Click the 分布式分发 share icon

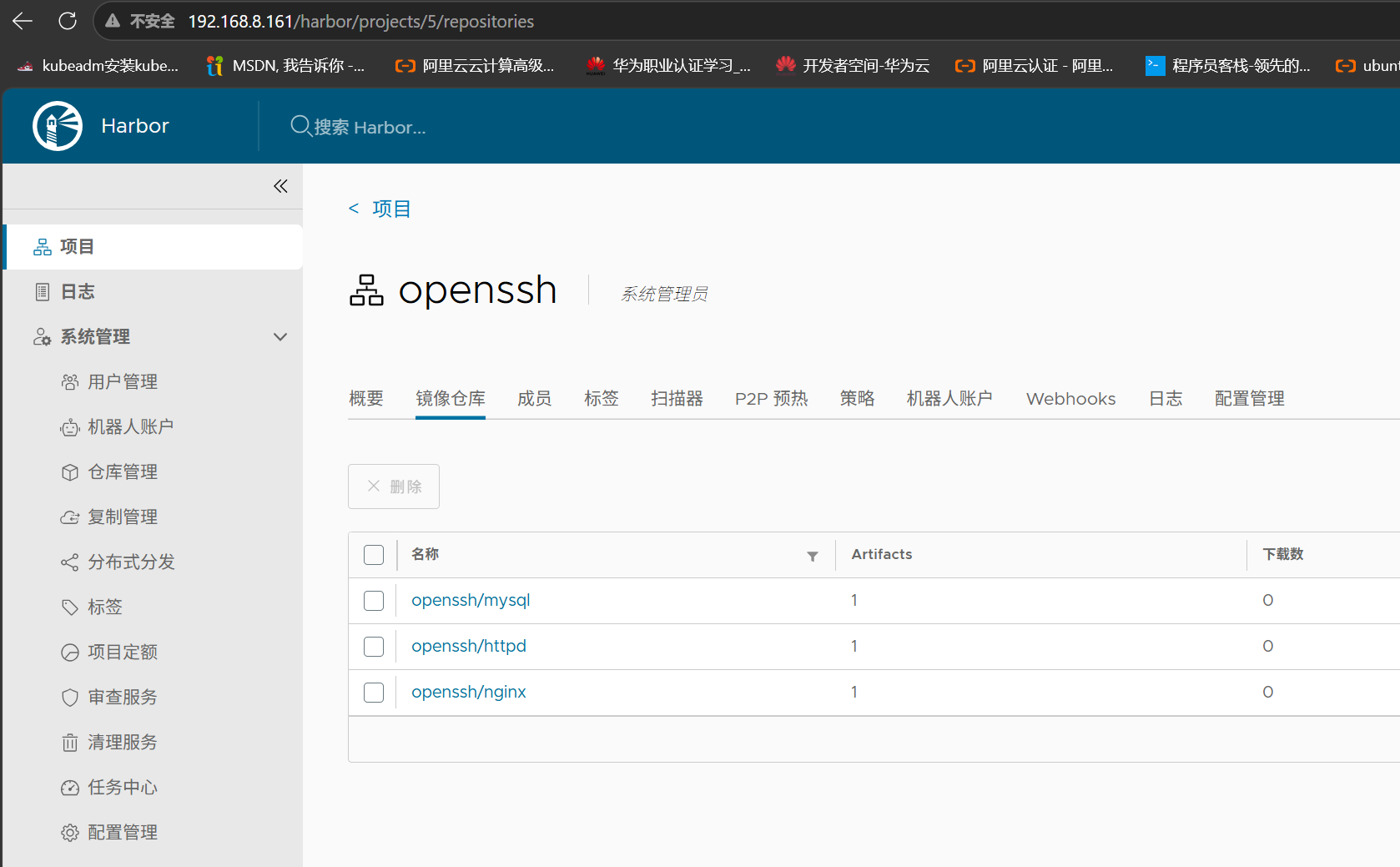click(70, 562)
